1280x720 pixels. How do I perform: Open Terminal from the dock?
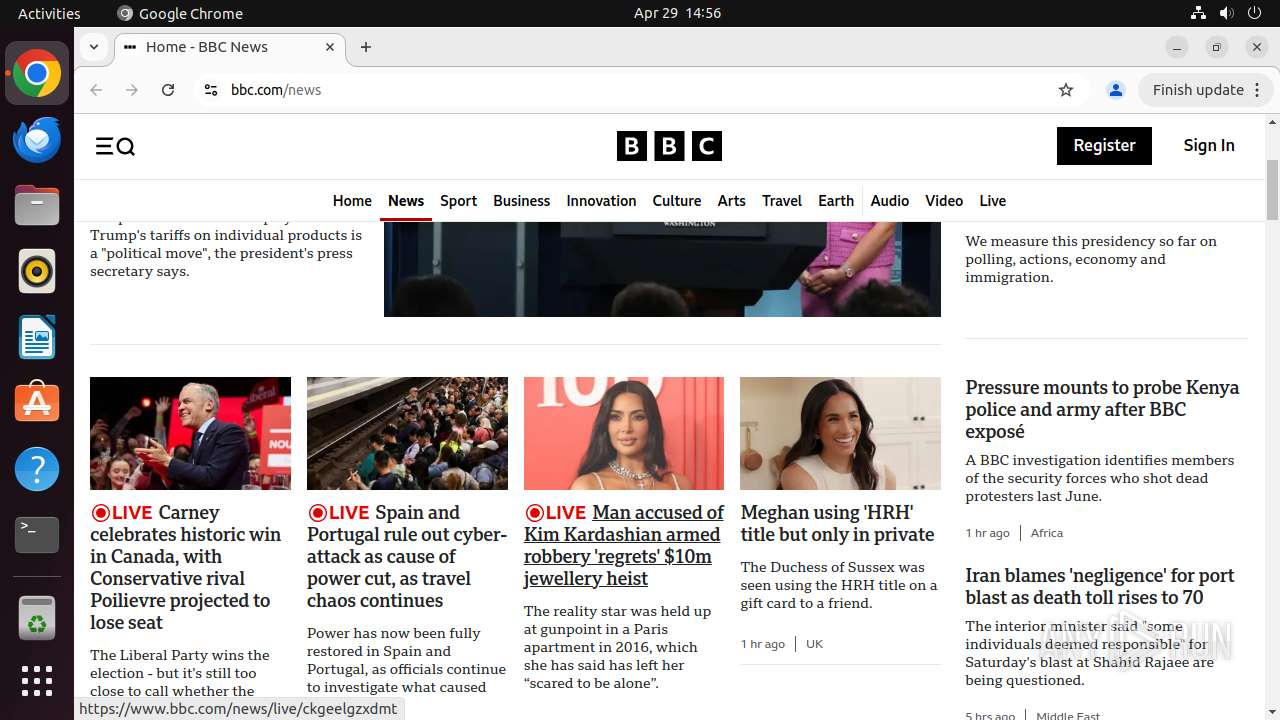(37, 535)
